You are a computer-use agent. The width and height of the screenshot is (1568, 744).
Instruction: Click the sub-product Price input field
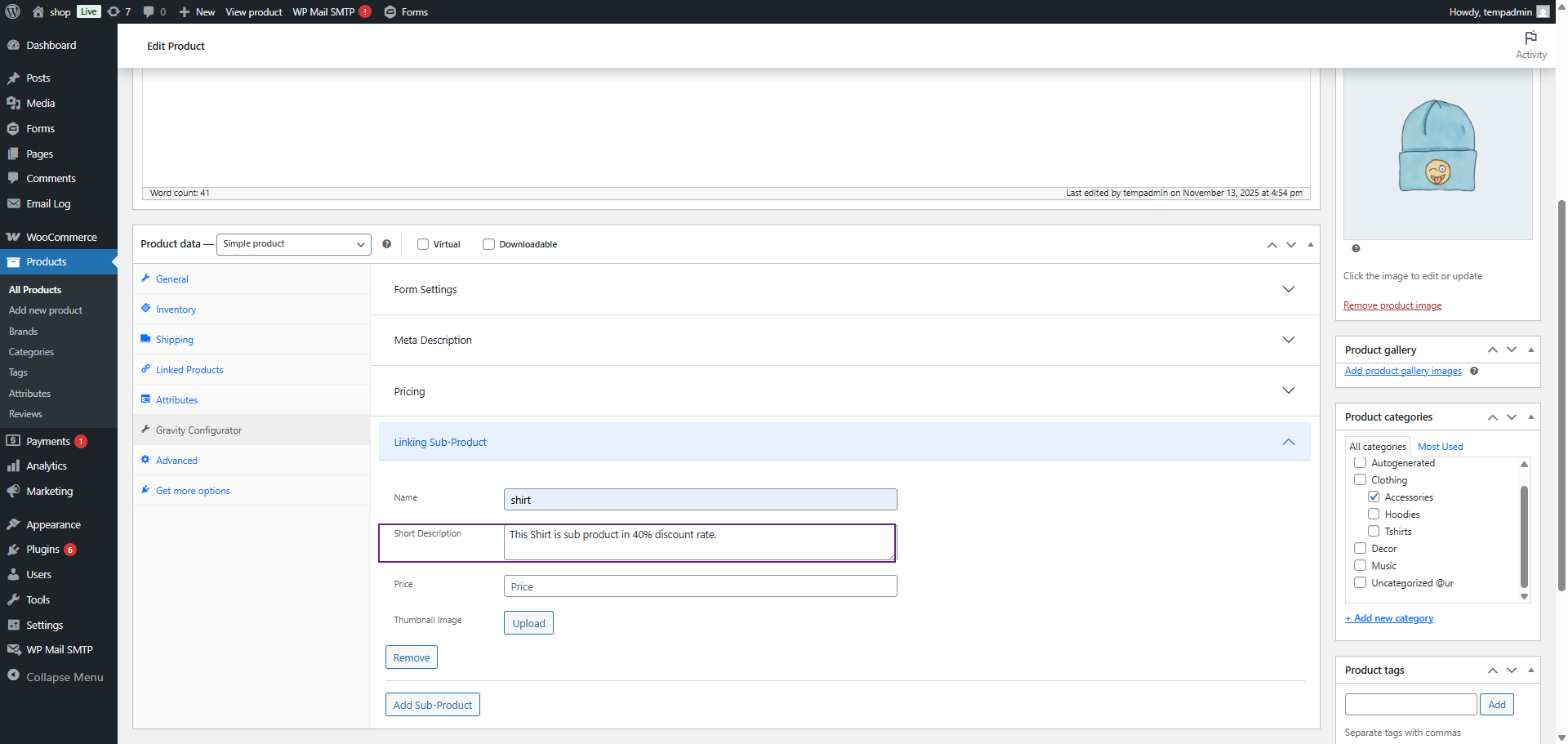pos(700,586)
